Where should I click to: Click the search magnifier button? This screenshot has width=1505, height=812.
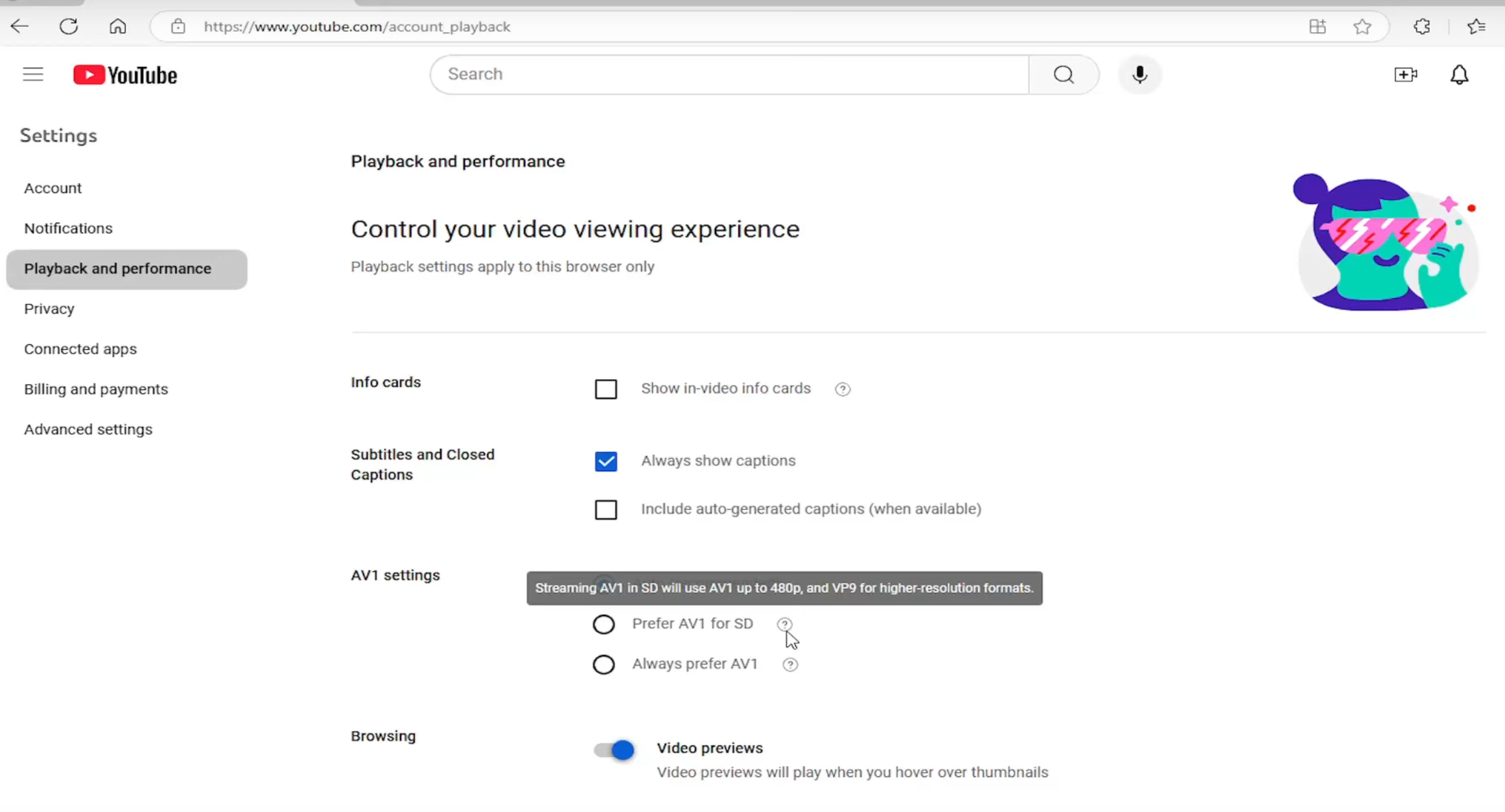[x=1063, y=75]
